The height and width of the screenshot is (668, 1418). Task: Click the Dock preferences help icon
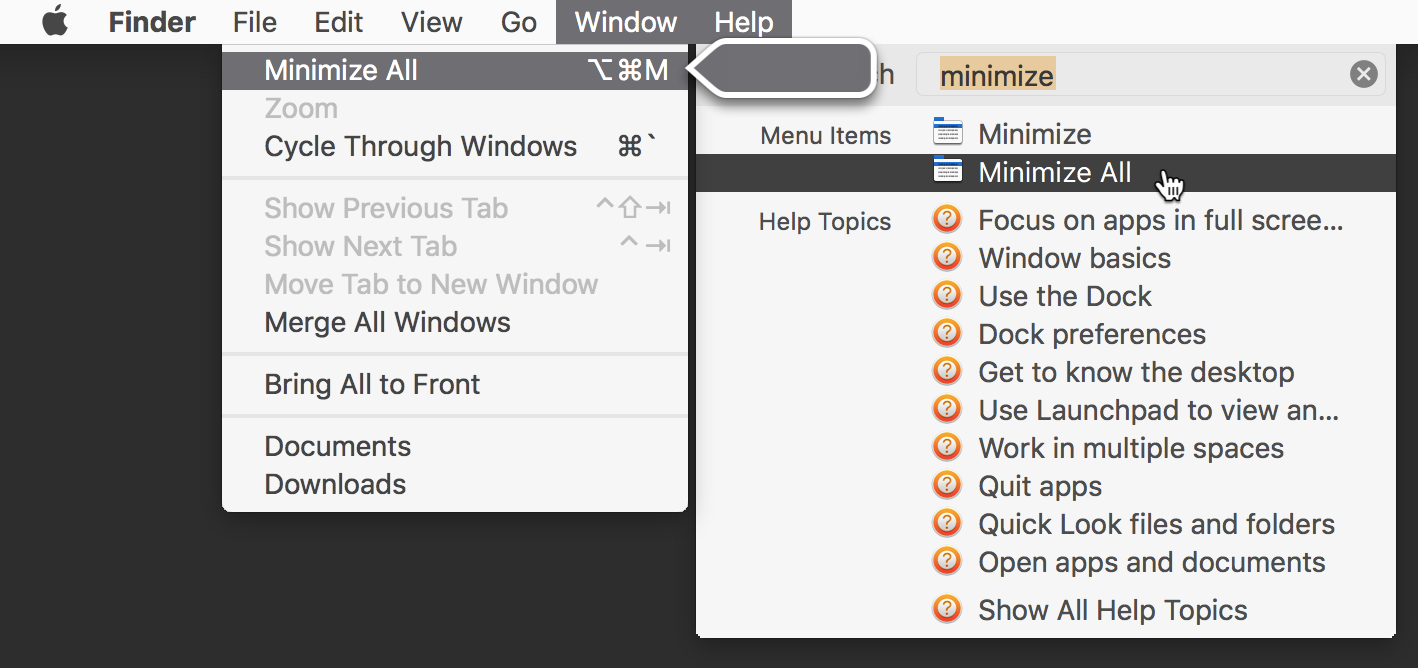click(x=946, y=334)
